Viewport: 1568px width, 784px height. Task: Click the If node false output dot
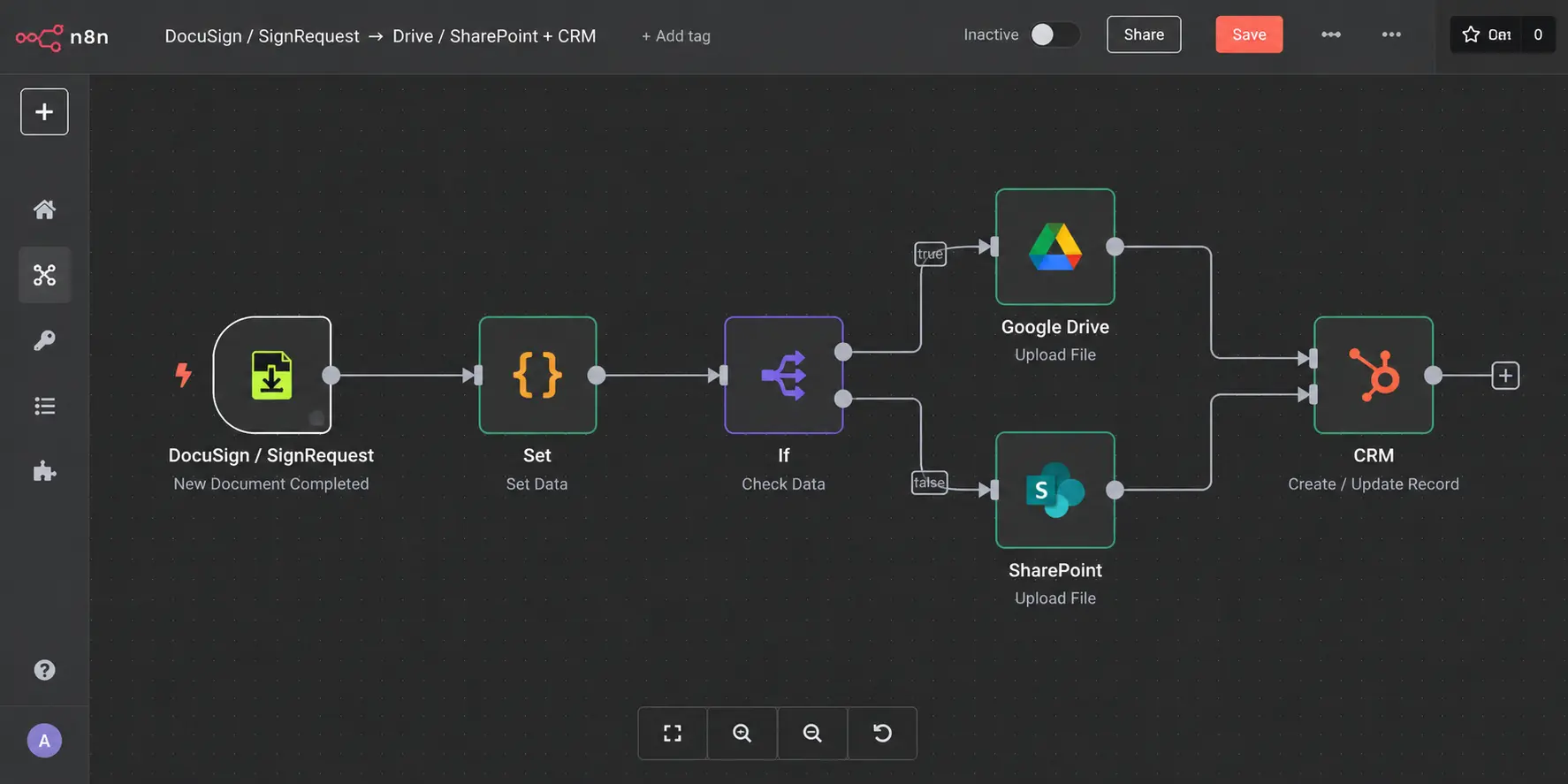843,399
